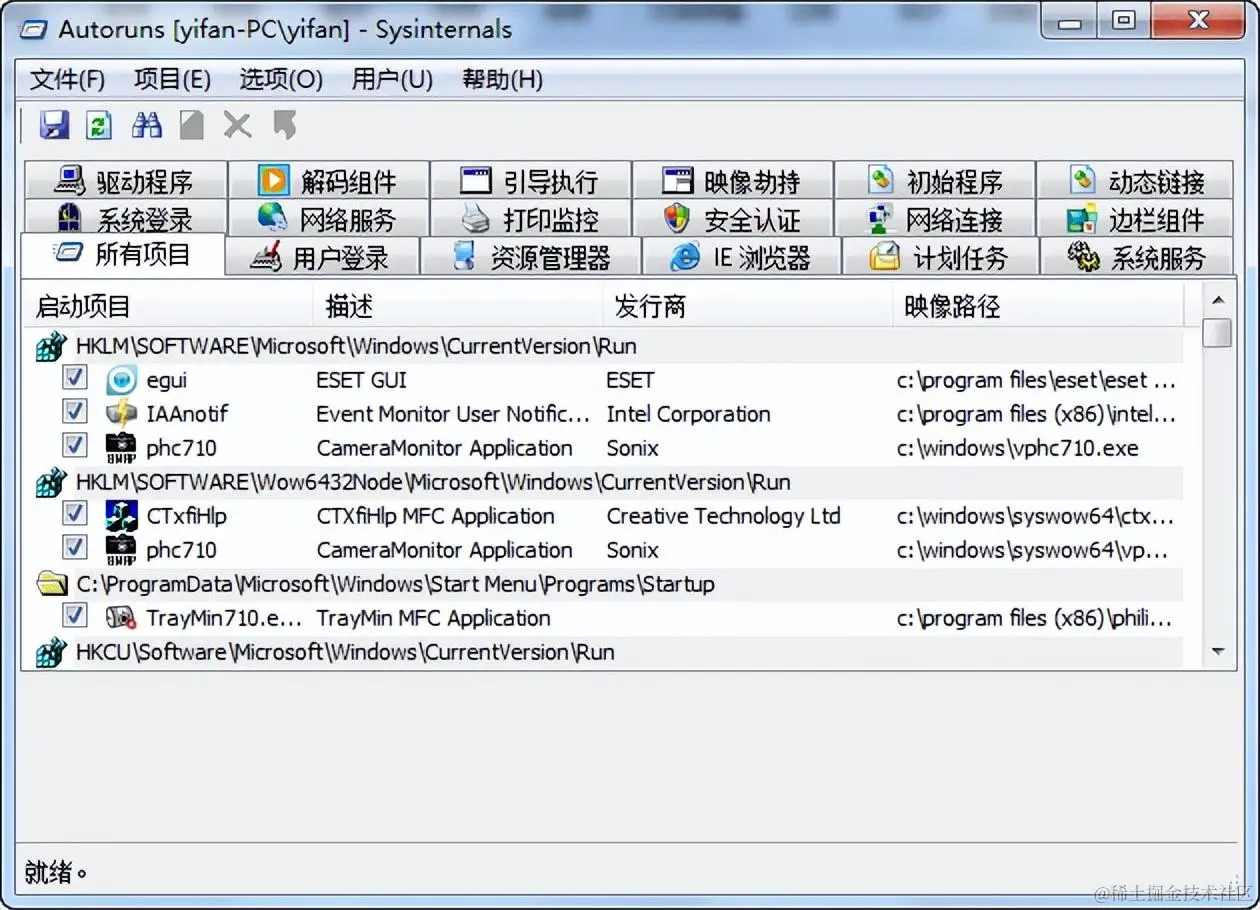Click the Find binoculars icon
The height and width of the screenshot is (910, 1260).
tap(146, 125)
